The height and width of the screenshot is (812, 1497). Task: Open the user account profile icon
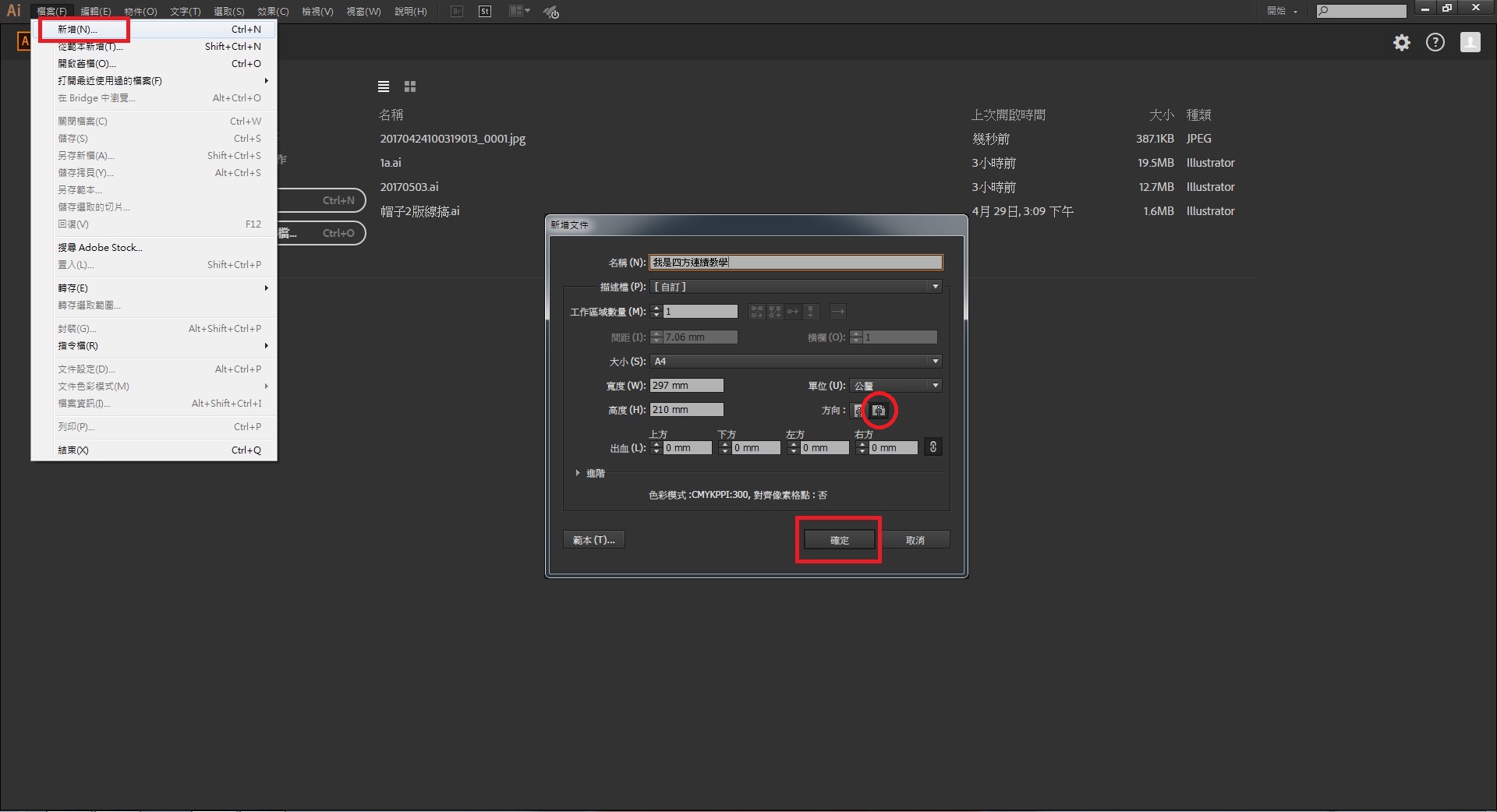pyautogui.click(x=1470, y=43)
